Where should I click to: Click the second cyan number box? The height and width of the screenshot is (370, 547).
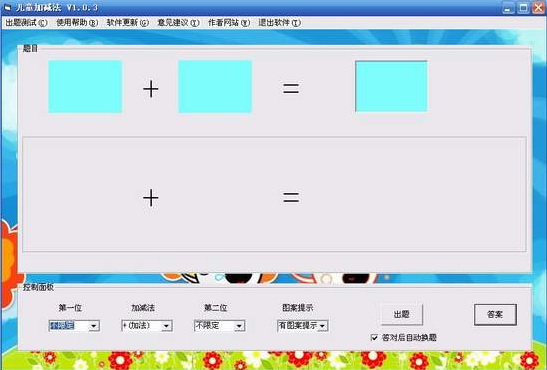pyautogui.click(x=215, y=87)
